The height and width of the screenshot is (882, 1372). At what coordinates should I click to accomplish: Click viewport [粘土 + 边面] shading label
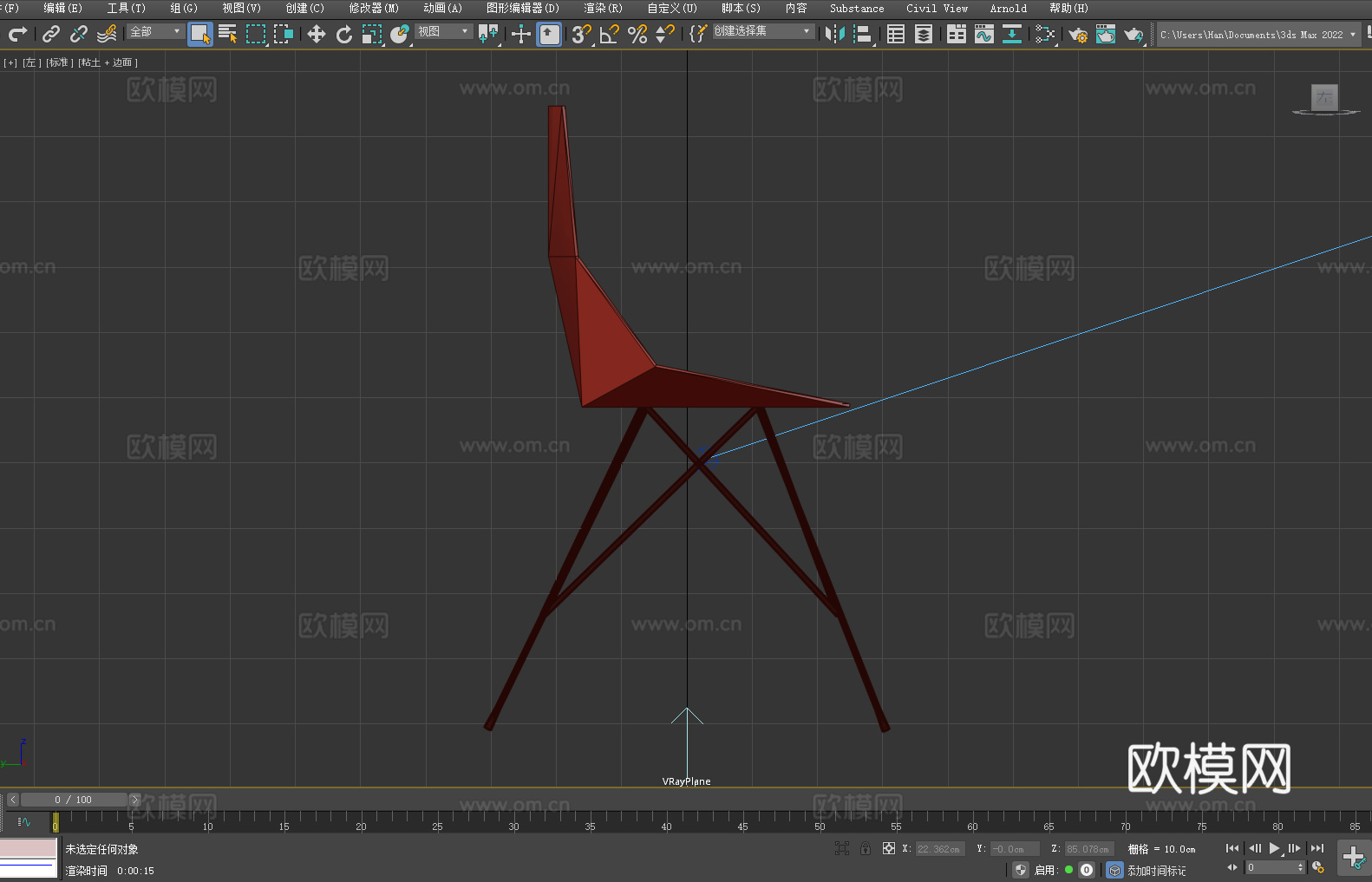coord(108,62)
